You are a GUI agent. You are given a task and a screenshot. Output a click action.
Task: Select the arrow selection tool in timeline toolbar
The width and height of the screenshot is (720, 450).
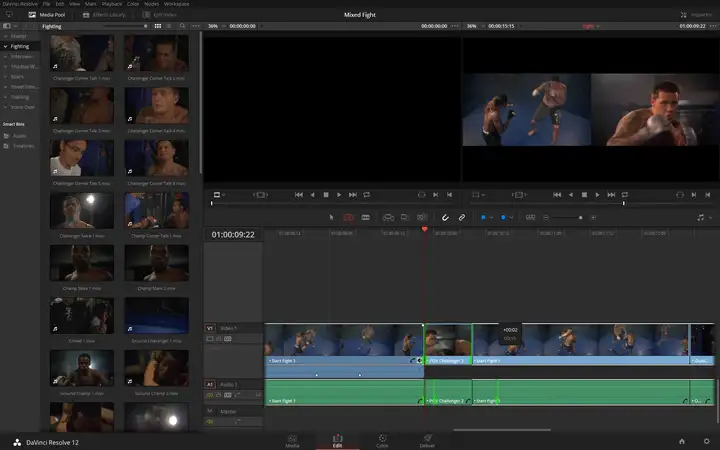point(332,217)
